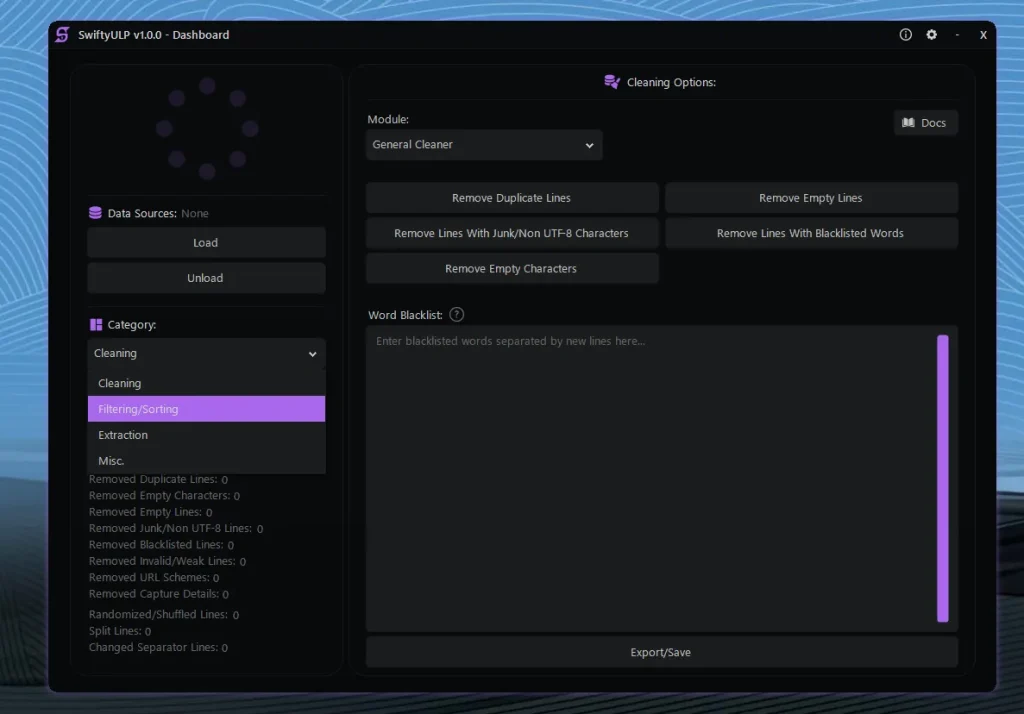Click the question mark beside Word Blacklist
Image resolution: width=1024 pixels, height=714 pixels.
tap(456, 314)
